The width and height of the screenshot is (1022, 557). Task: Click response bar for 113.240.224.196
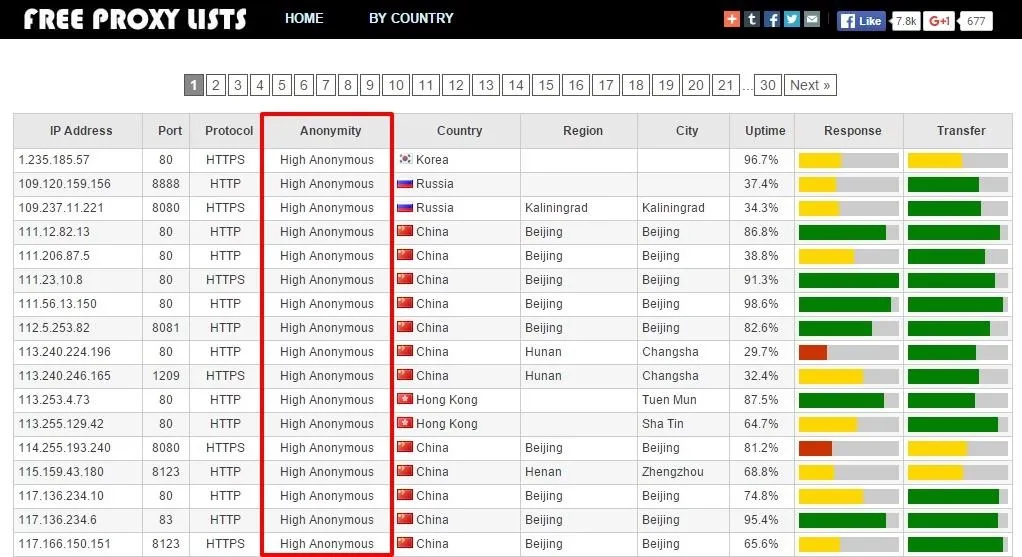pyautogui.click(x=849, y=352)
